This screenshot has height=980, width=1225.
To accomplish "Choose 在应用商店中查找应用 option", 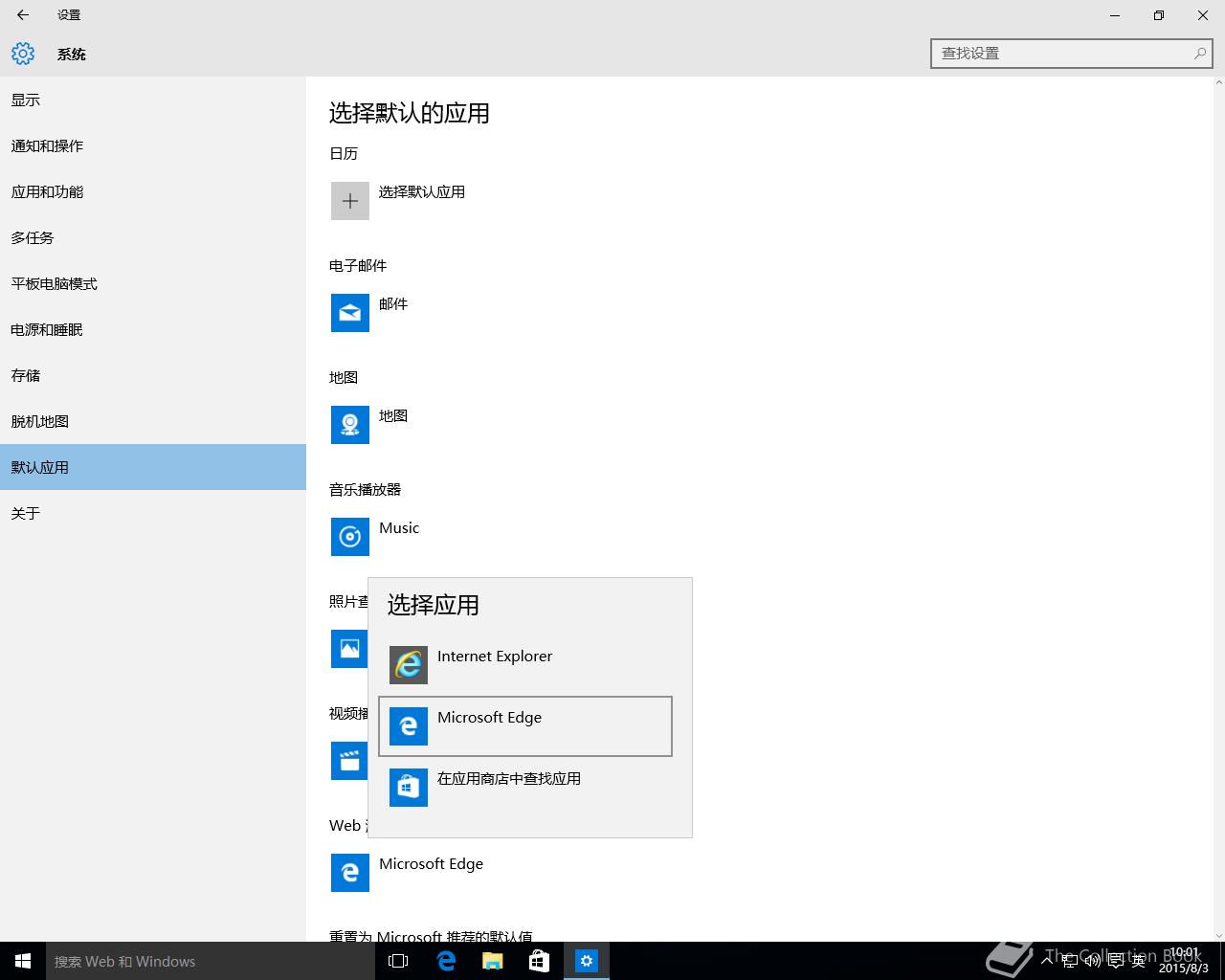I will [x=509, y=778].
